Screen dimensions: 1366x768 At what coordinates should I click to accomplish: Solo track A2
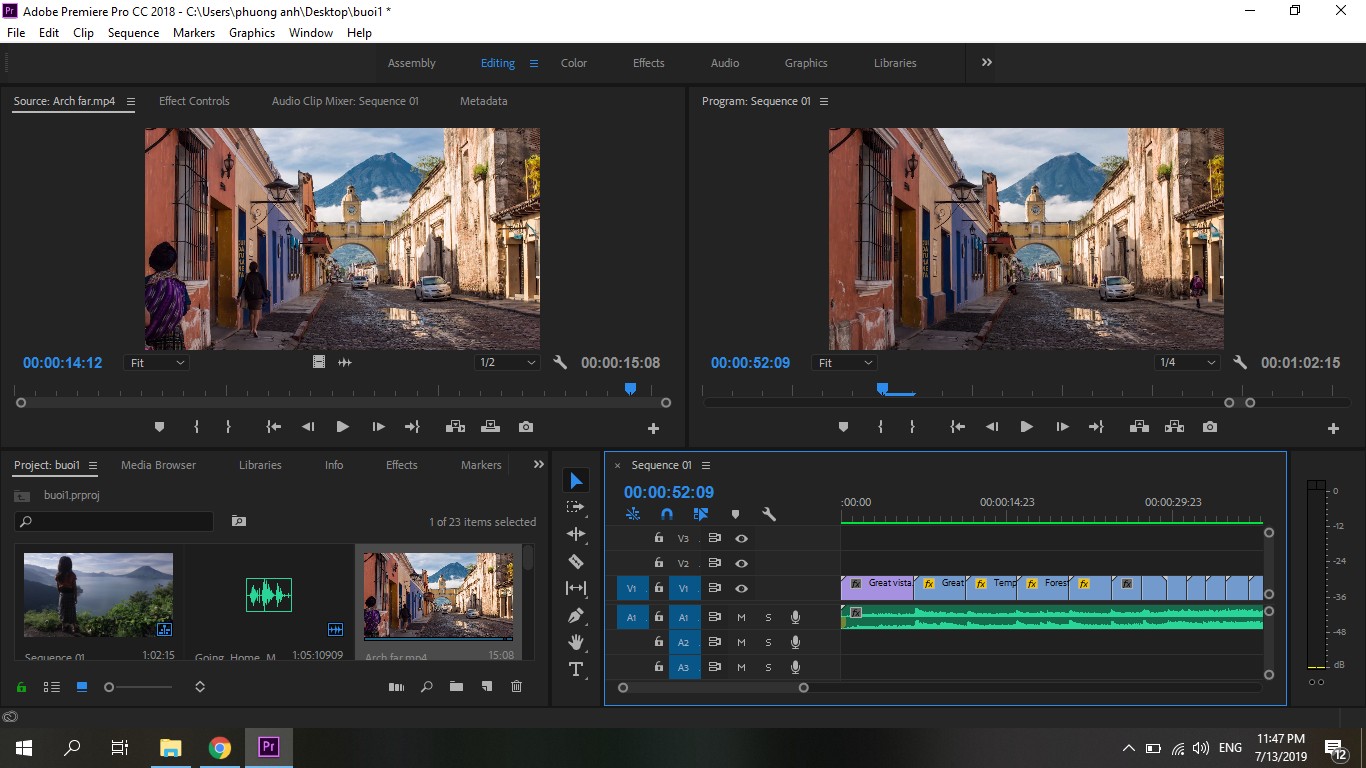point(768,642)
